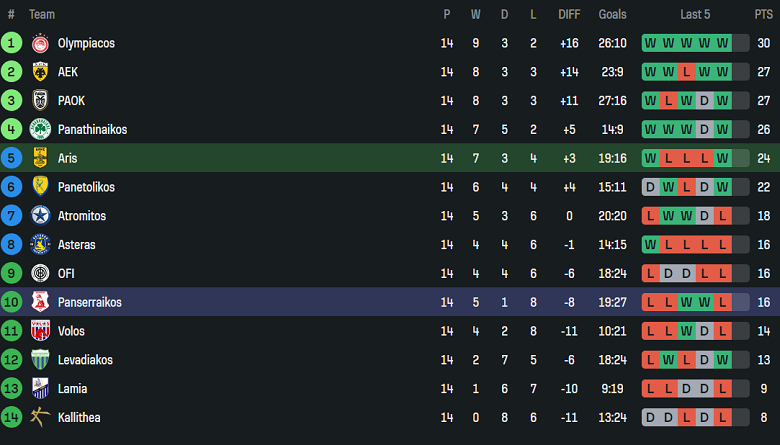Sort table by PTS column header
The height and width of the screenshot is (445, 780).
coord(763,15)
